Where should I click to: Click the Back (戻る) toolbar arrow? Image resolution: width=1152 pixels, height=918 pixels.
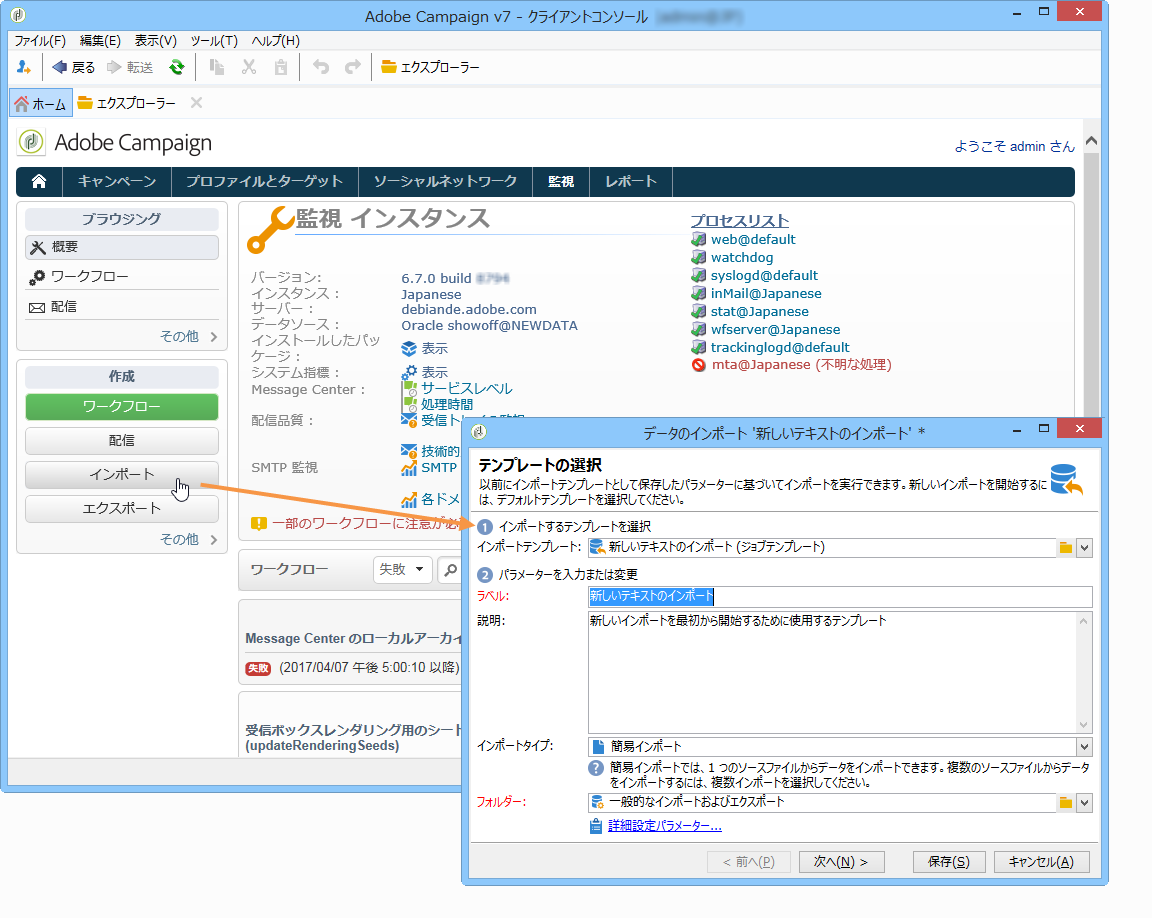tap(73, 68)
